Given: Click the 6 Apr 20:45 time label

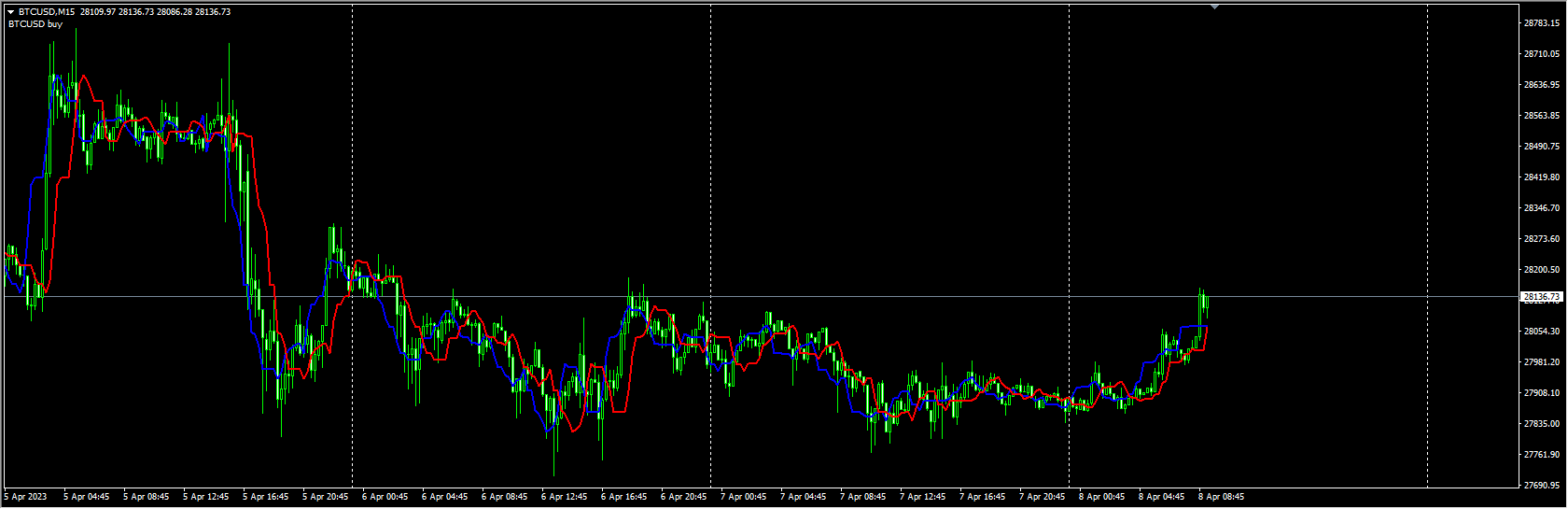Looking at the screenshot, I should 683,497.
